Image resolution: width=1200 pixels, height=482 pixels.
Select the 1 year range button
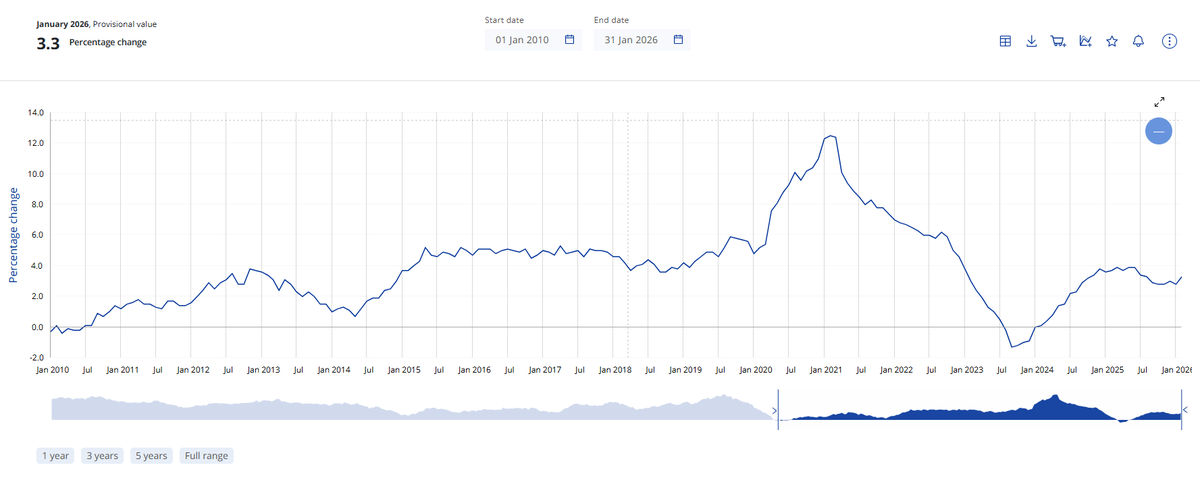coord(55,456)
